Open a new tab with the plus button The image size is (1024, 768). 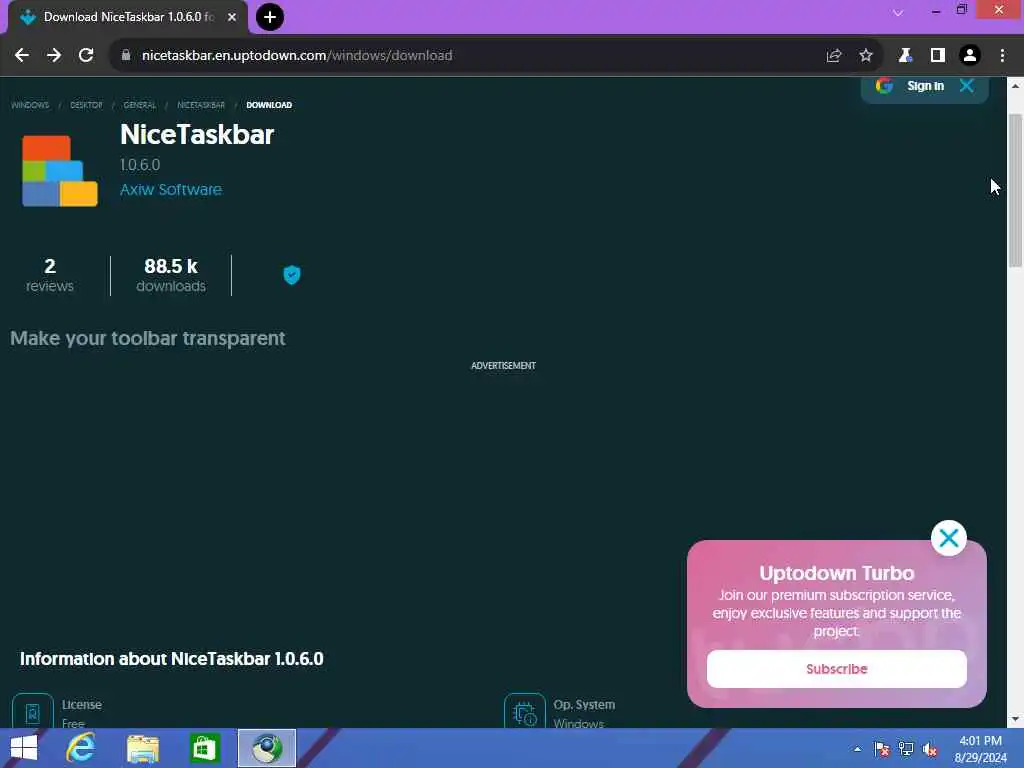(x=270, y=17)
